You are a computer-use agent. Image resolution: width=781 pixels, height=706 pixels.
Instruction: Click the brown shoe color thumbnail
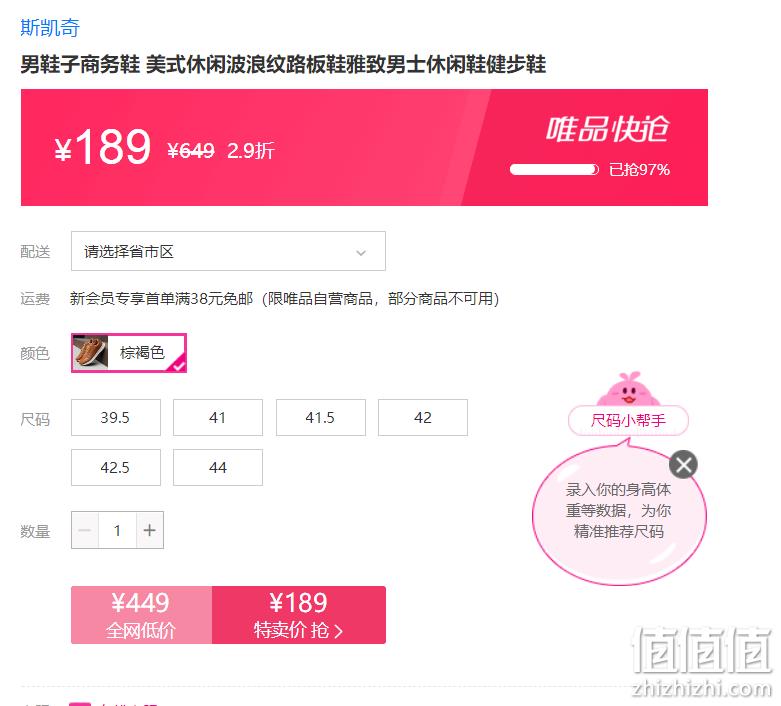[90, 353]
